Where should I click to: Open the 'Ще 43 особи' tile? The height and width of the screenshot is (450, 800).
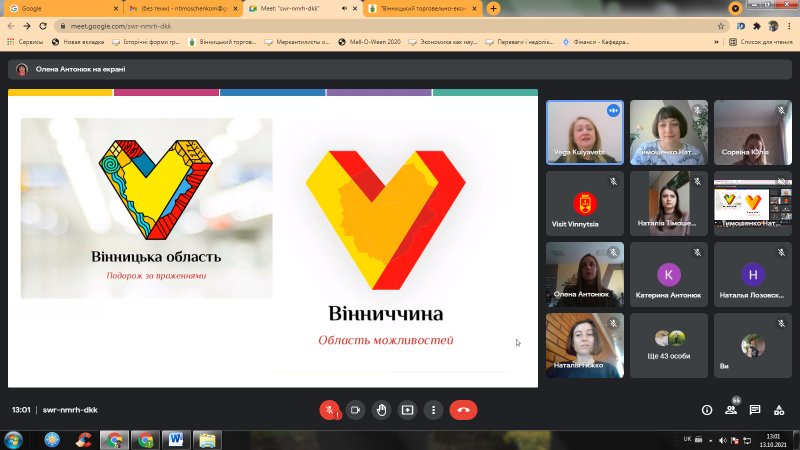point(669,345)
